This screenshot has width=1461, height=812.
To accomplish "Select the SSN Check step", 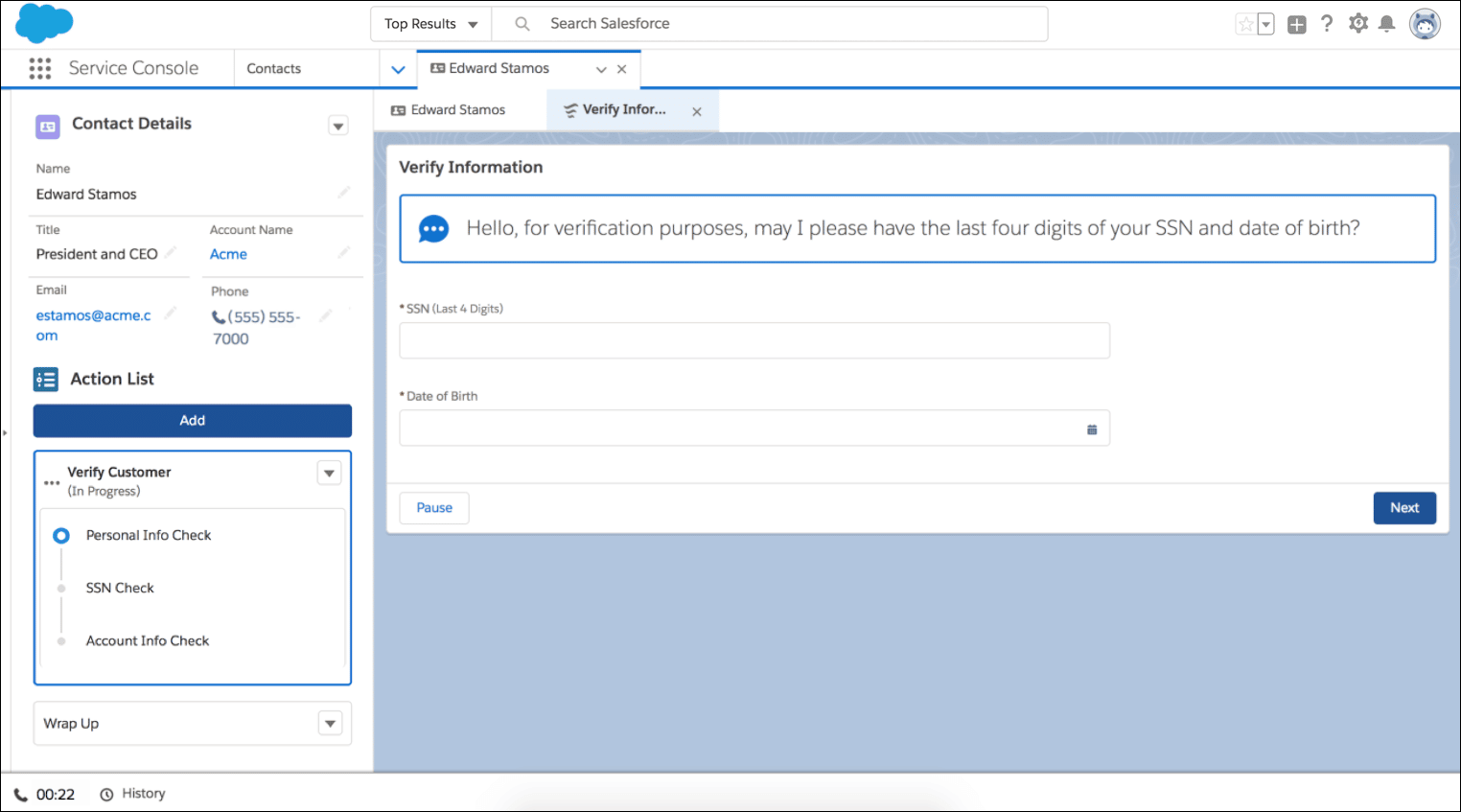I will click(x=120, y=589).
